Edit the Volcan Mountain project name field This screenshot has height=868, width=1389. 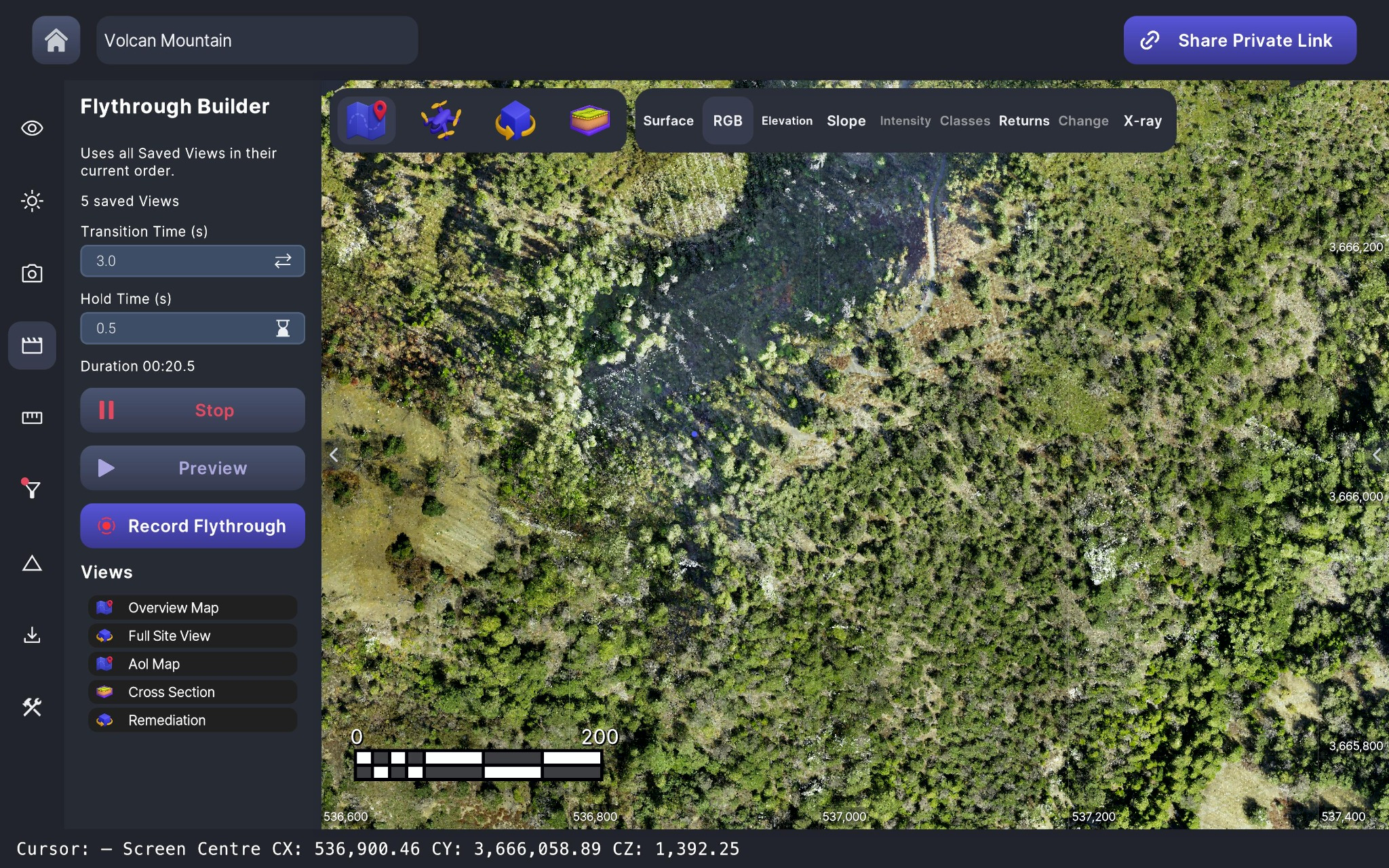pos(257,41)
